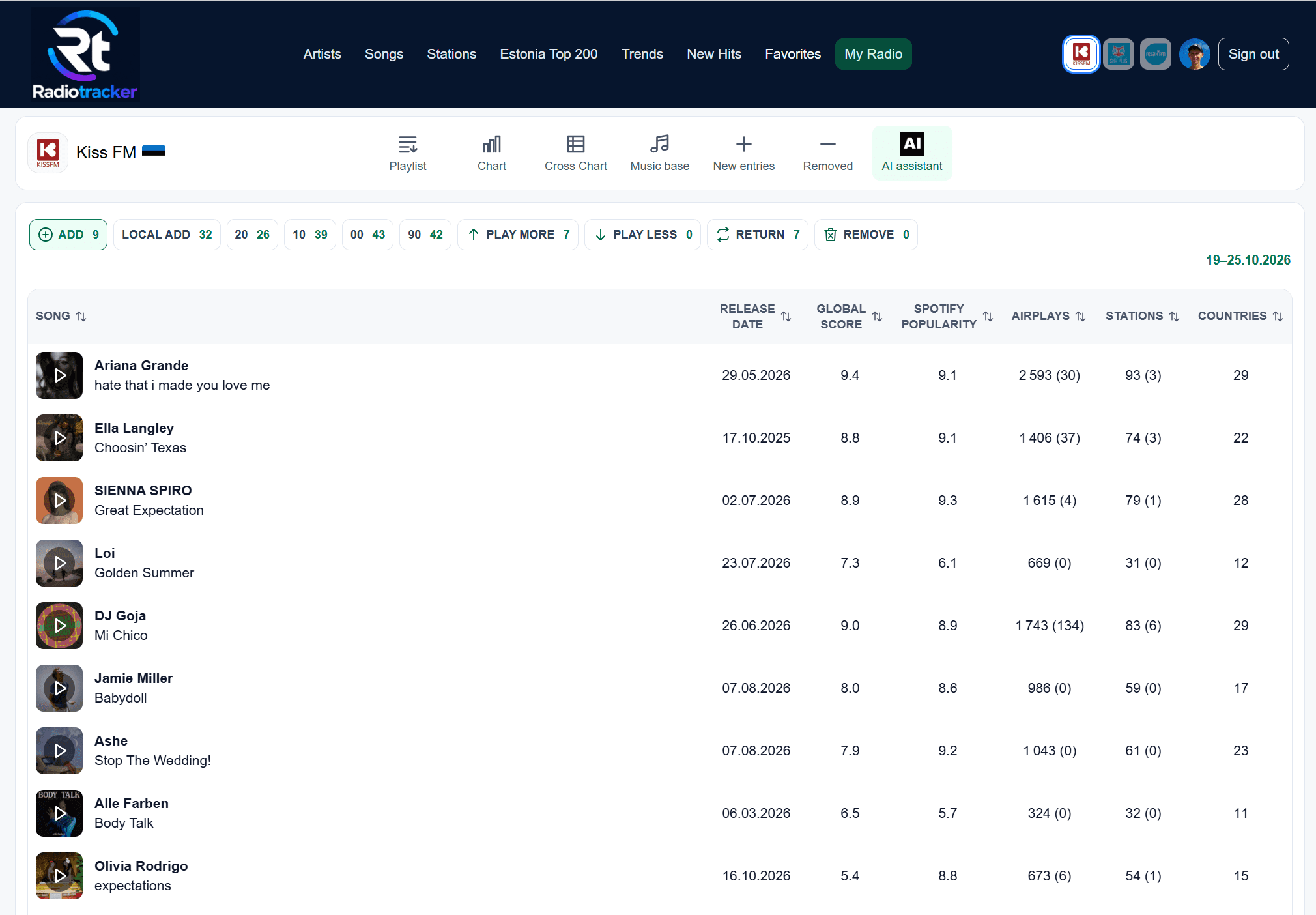Sort table by Song column
This screenshot has height=915, width=1316.
point(61,316)
